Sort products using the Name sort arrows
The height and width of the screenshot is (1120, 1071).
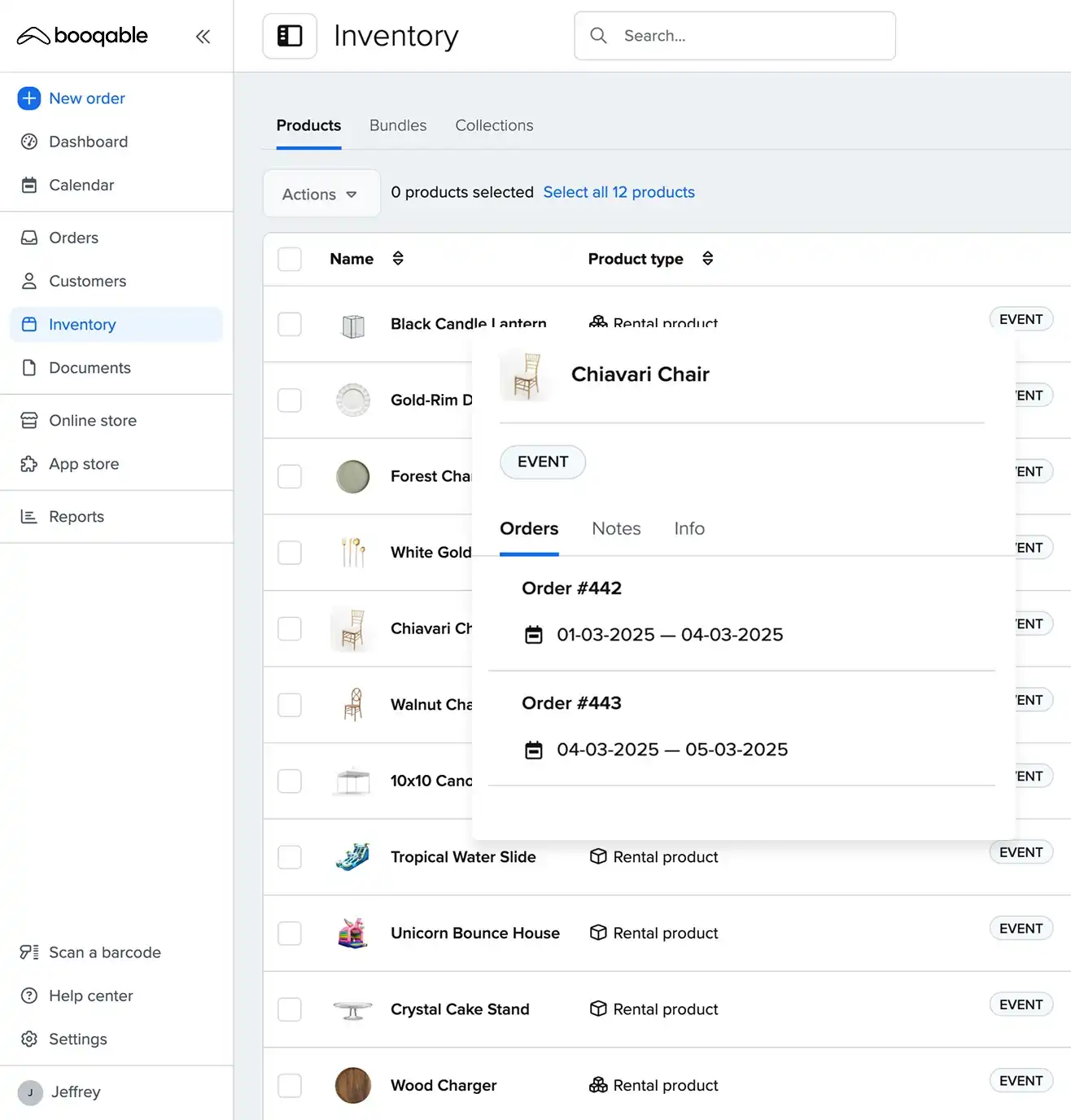coord(398,258)
